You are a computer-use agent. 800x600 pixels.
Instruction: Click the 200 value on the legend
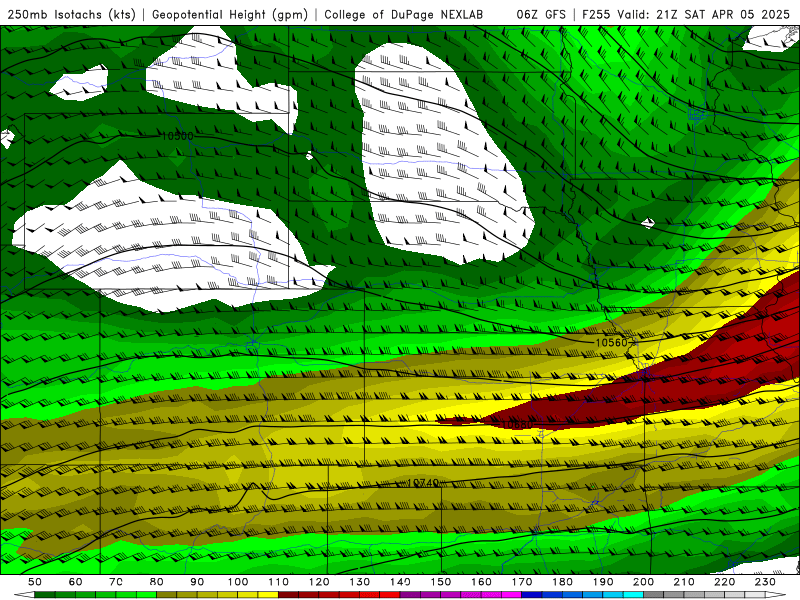point(644,582)
